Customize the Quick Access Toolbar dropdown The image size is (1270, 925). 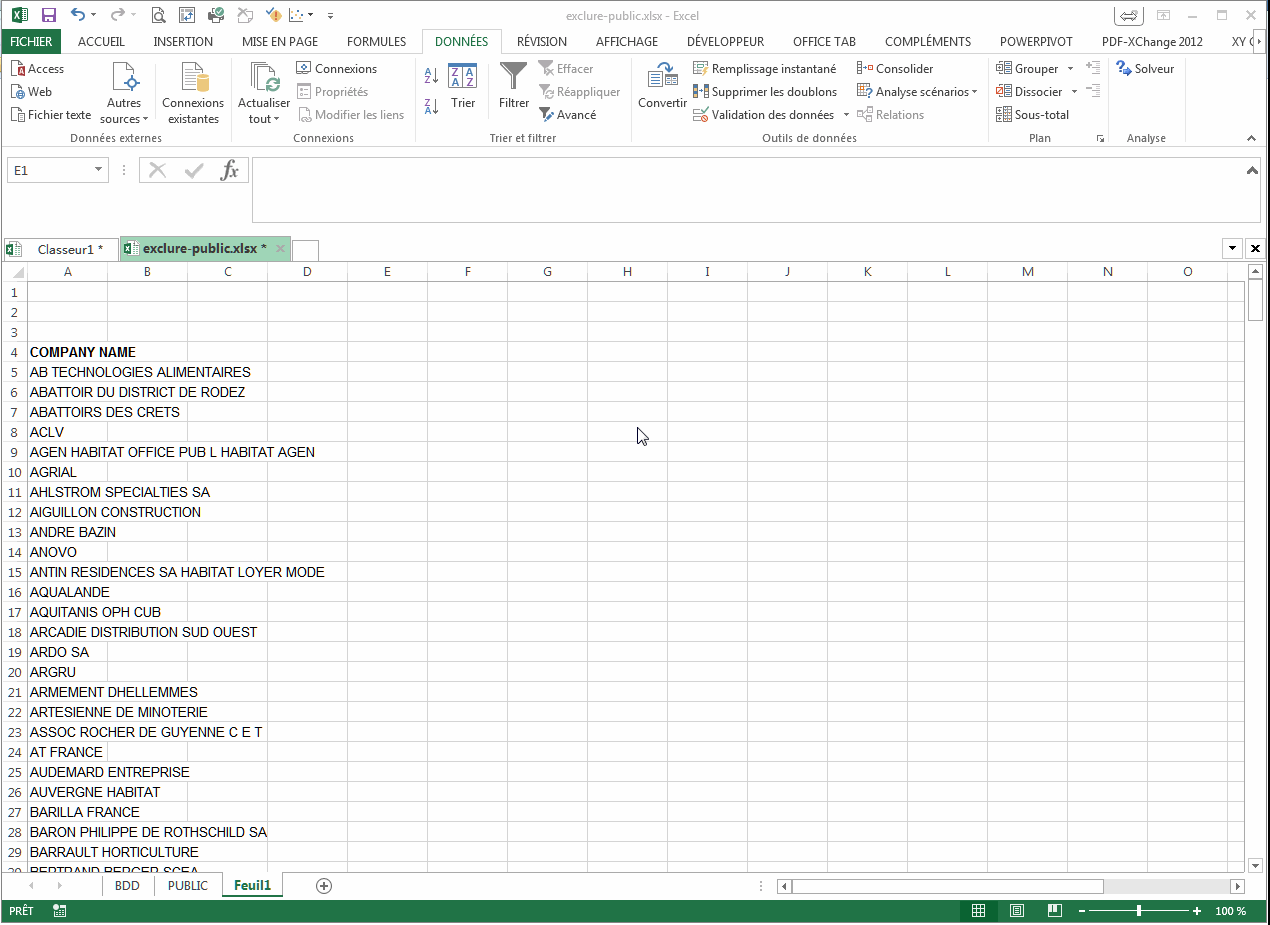(330, 15)
